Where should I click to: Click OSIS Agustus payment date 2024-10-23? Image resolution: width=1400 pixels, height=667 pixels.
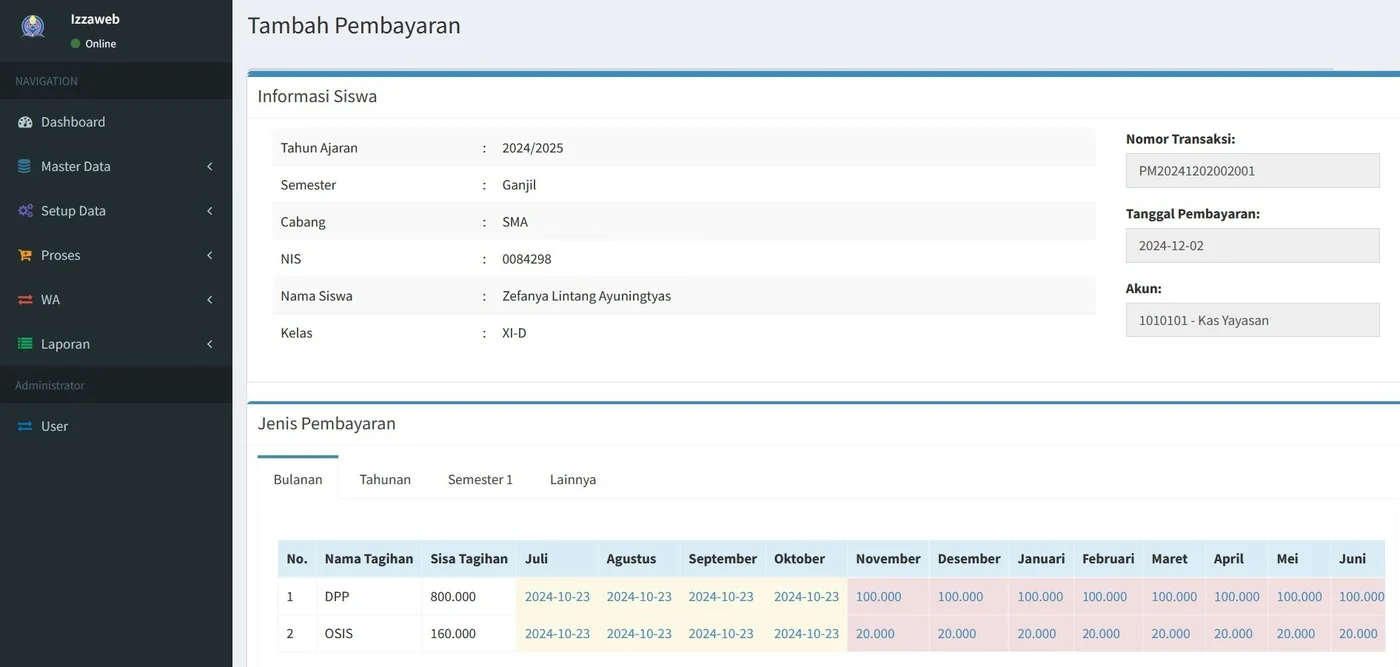click(639, 634)
